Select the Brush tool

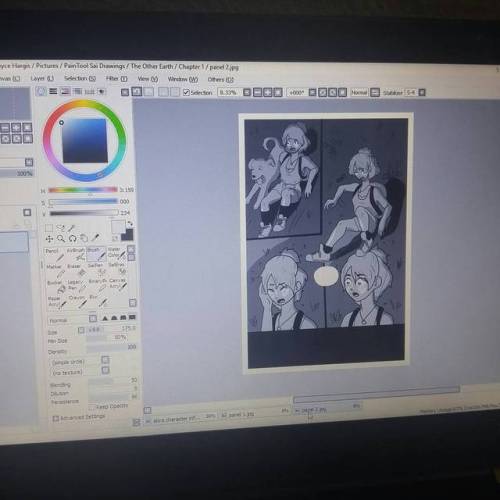96,254
